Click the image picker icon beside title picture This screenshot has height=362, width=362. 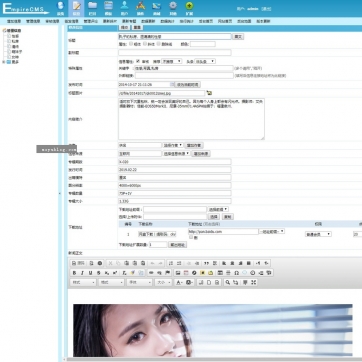(209, 93)
